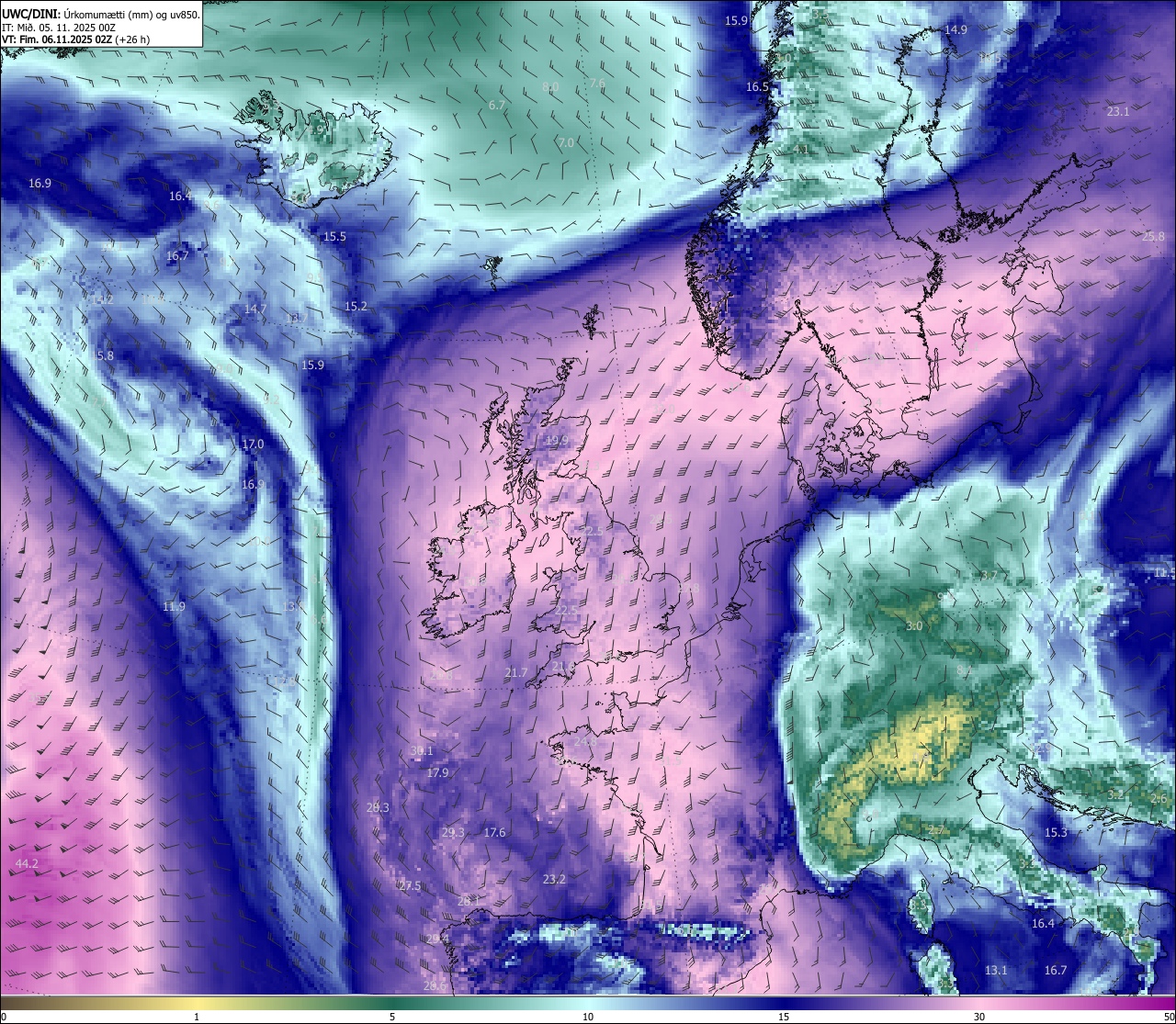Click the 13.1 value label

click(996, 970)
